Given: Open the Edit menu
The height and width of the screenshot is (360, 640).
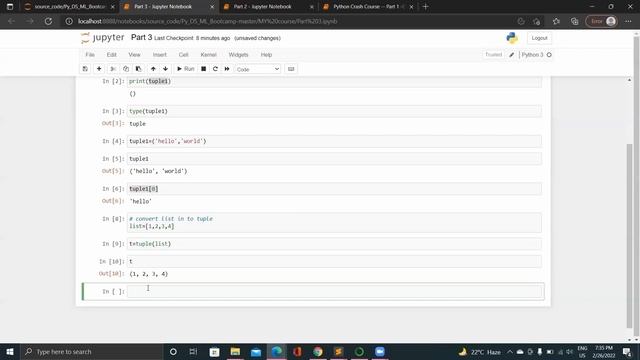Looking at the screenshot, I should coord(111,55).
